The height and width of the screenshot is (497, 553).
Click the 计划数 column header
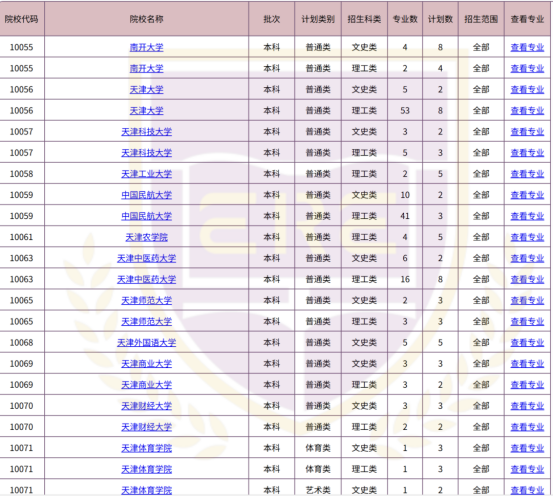click(440, 19)
